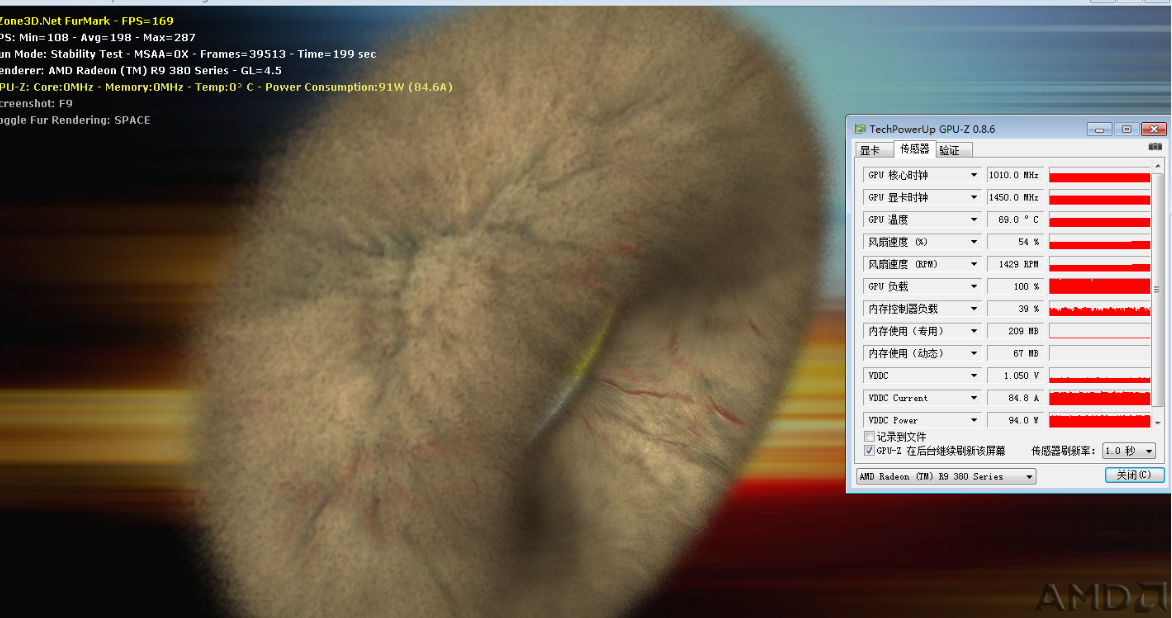Open the 内存控制器负载 sensor dropdown
This screenshot has height=618, width=1172.
(x=973, y=309)
